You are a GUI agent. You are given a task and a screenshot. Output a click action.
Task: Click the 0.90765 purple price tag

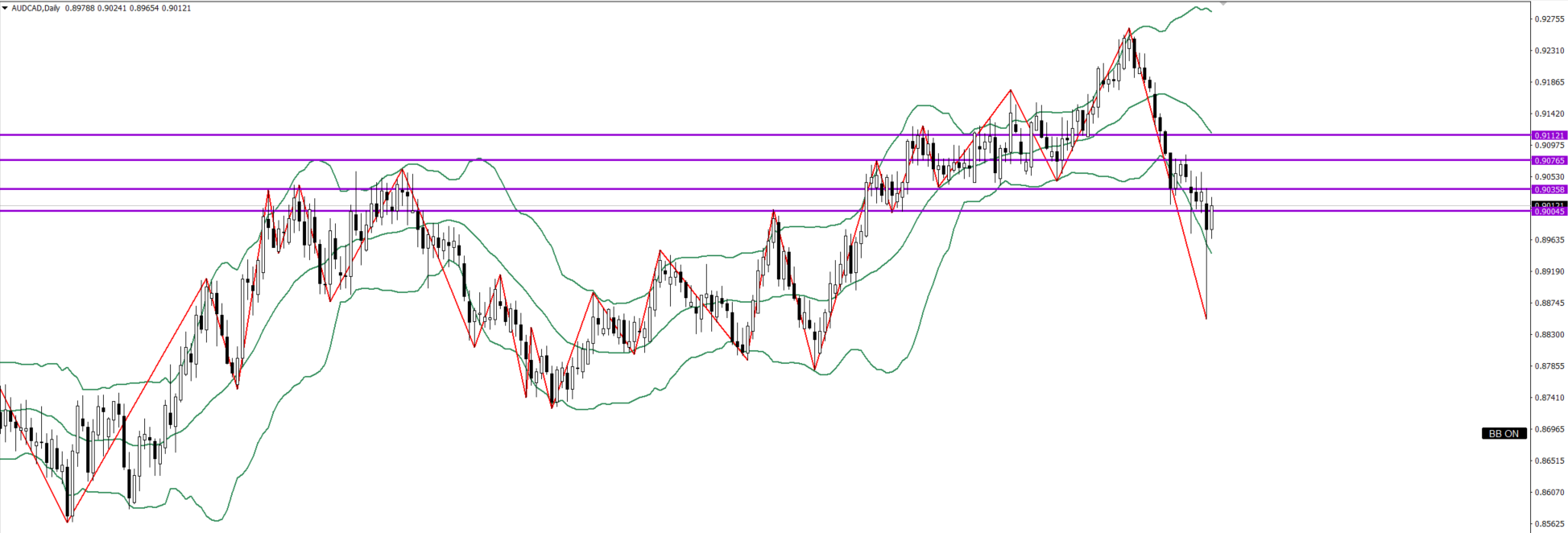click(x=1549, y=160)
